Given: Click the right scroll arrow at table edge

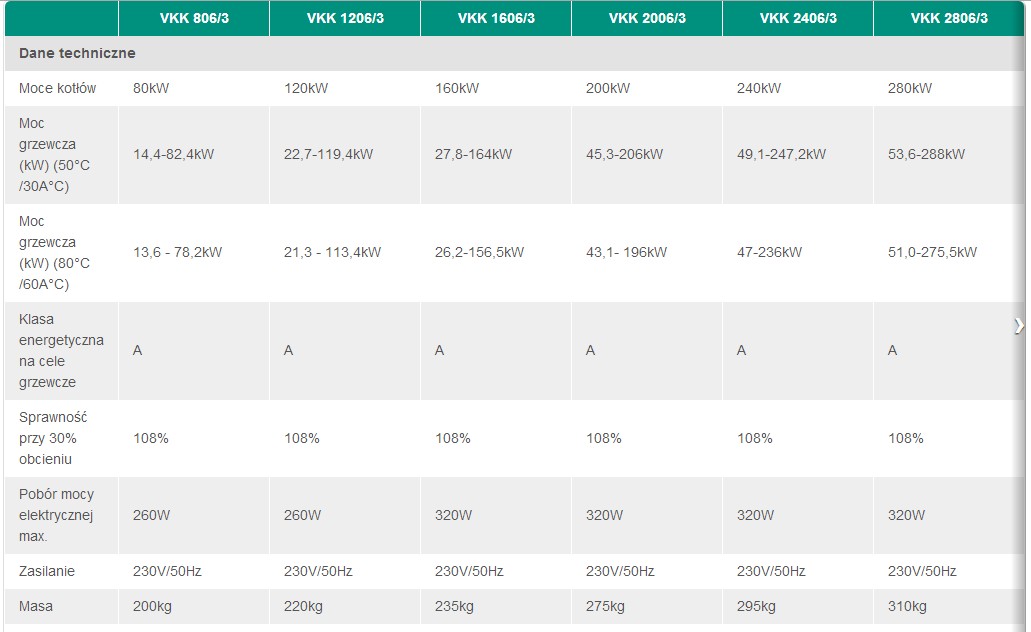Looking at the screenshot, I should click(x=1019, y=326).
